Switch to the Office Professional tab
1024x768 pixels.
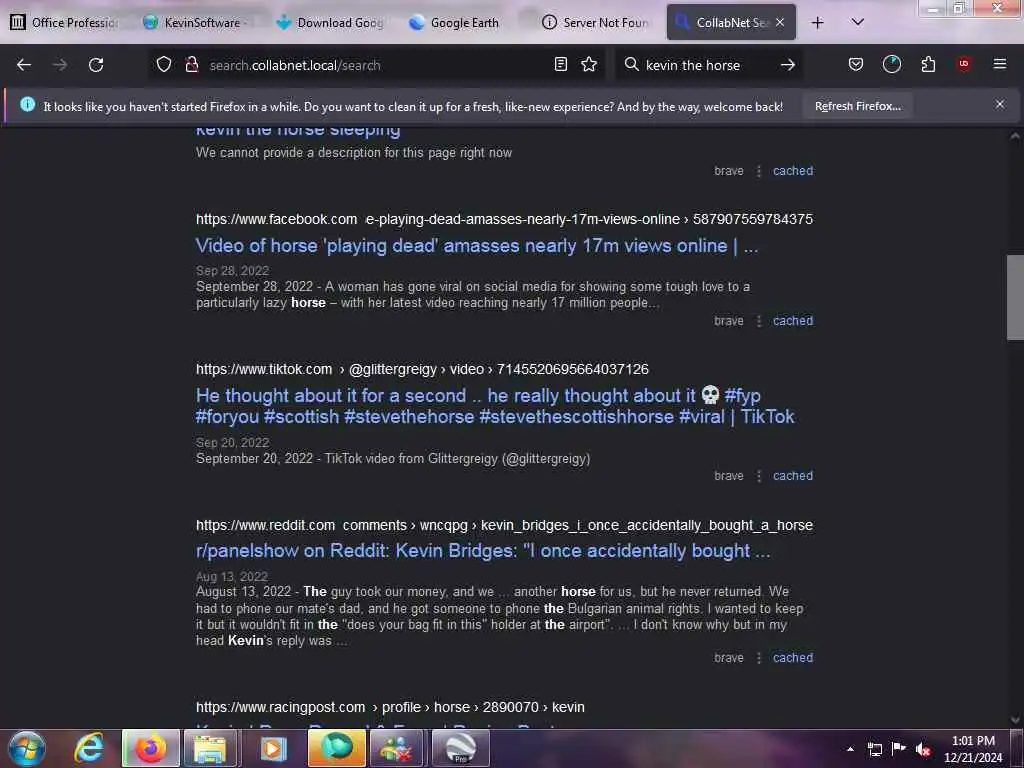click(x=65, y=22)
